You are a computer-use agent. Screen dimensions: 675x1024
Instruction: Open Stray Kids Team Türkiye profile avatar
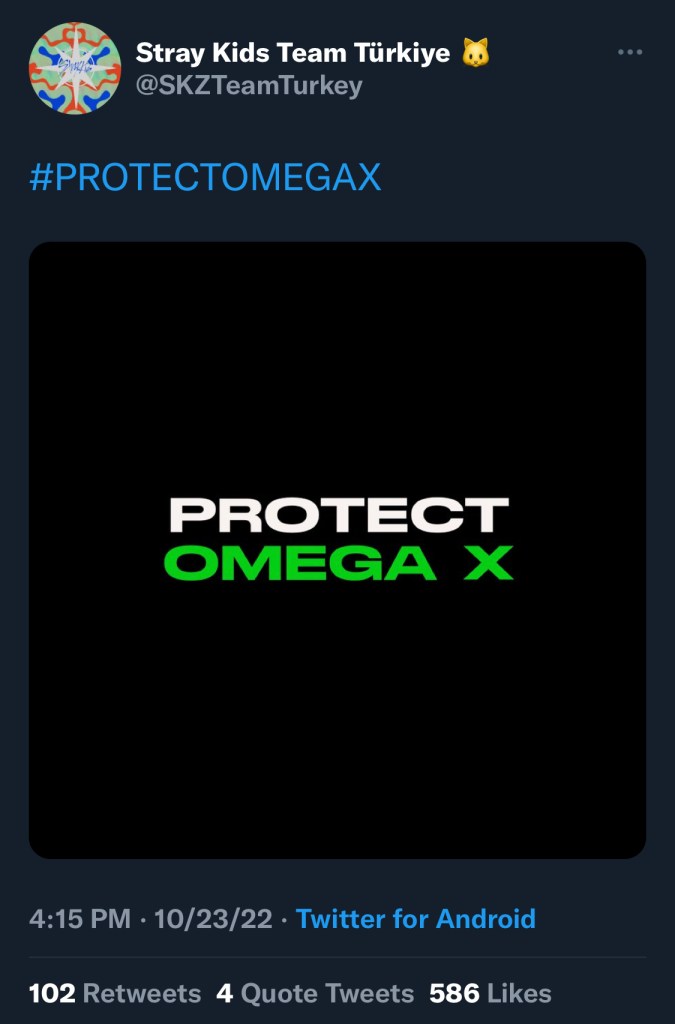74,68
